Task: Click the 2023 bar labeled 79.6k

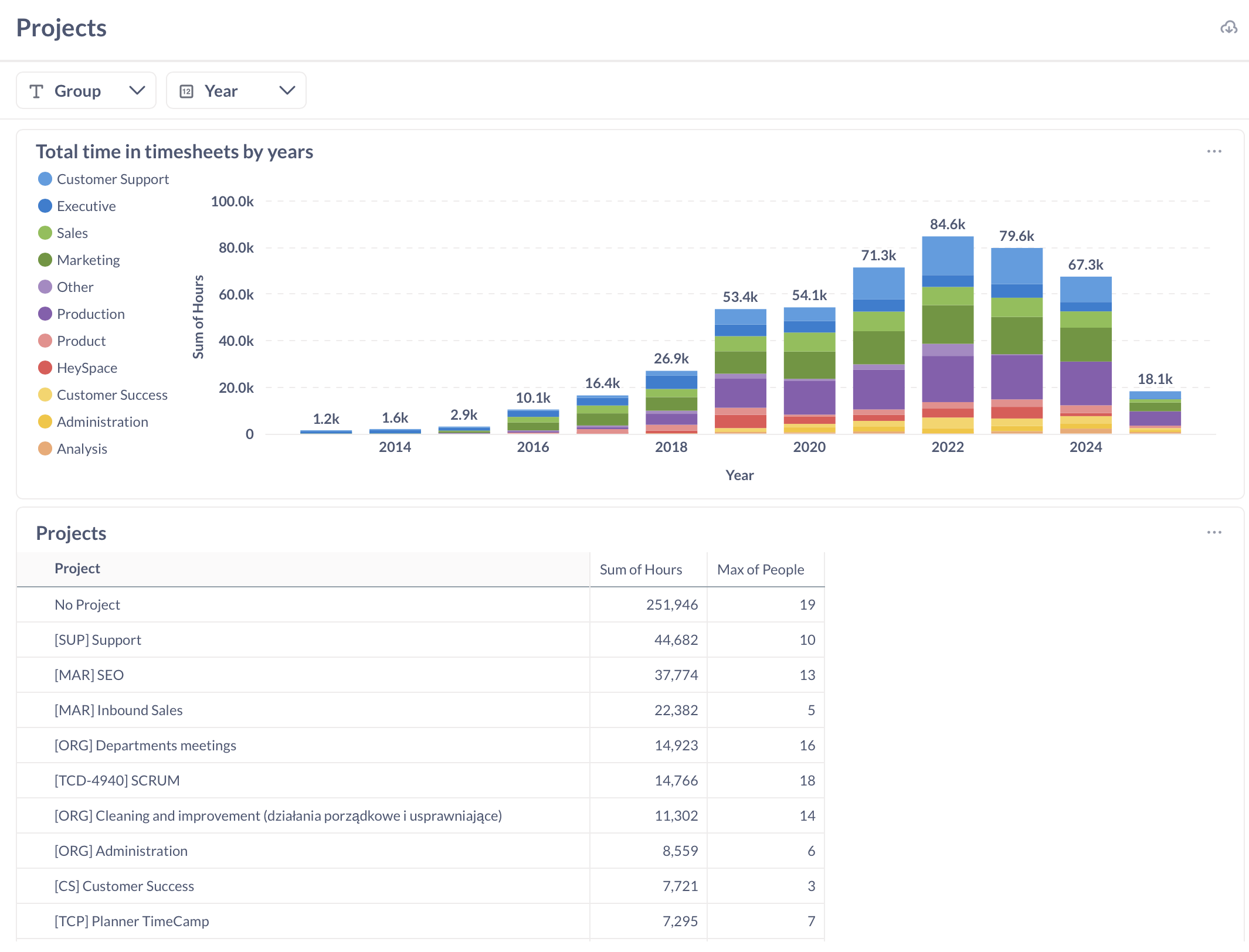Action: [1017, 341]
